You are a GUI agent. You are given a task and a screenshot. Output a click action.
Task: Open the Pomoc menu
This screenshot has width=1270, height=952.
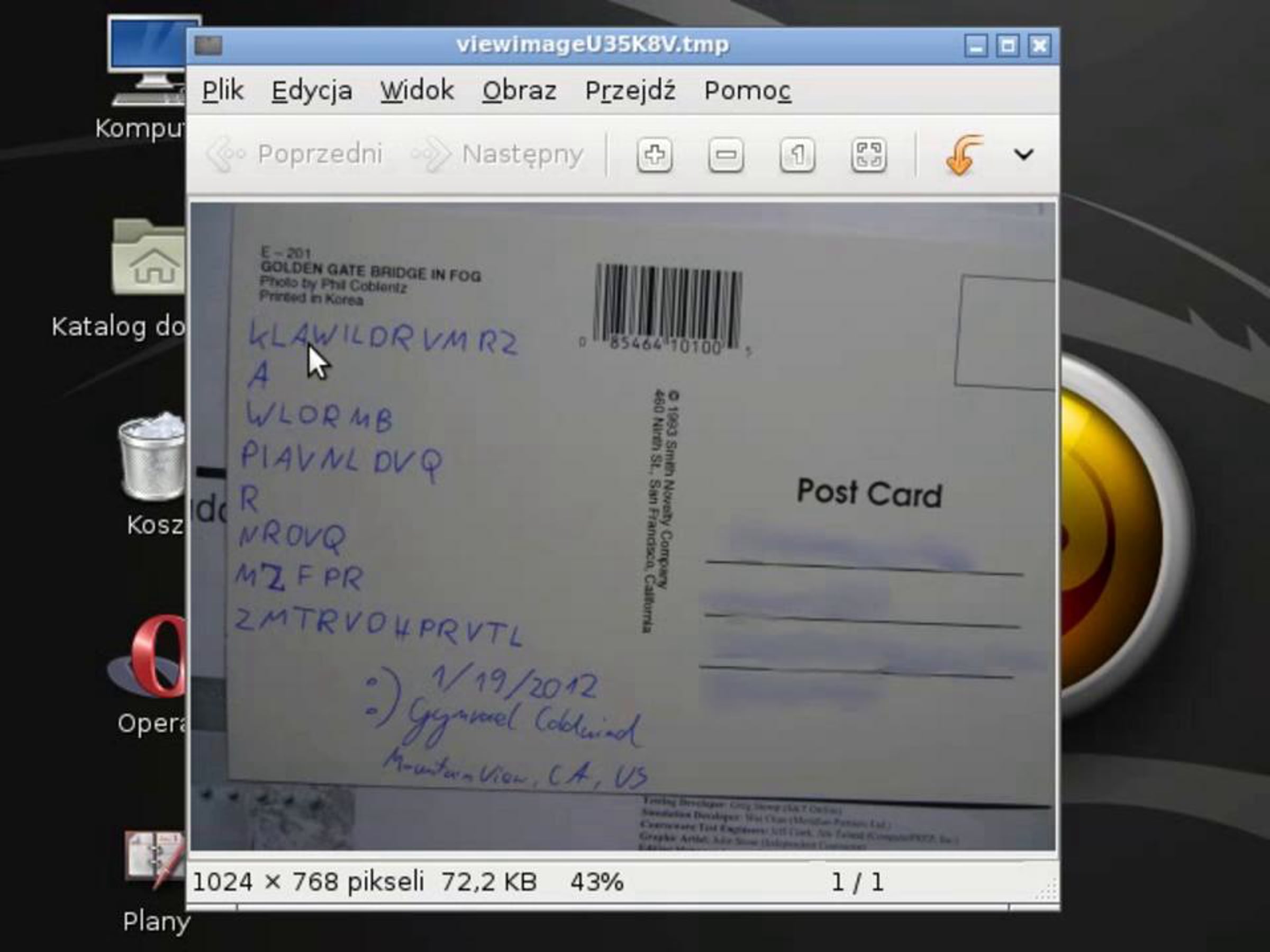748,90
